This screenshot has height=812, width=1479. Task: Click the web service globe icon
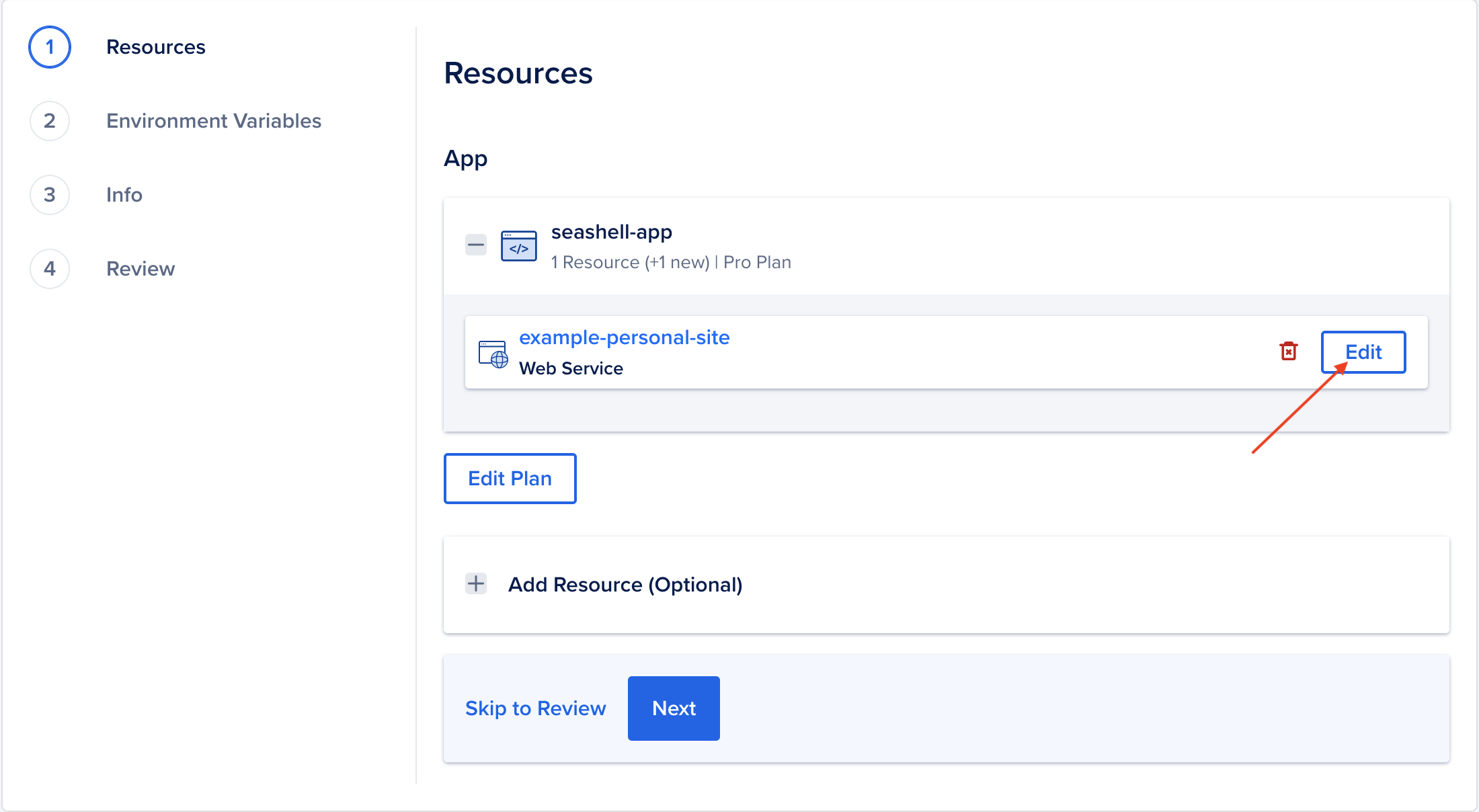point(493,354)
